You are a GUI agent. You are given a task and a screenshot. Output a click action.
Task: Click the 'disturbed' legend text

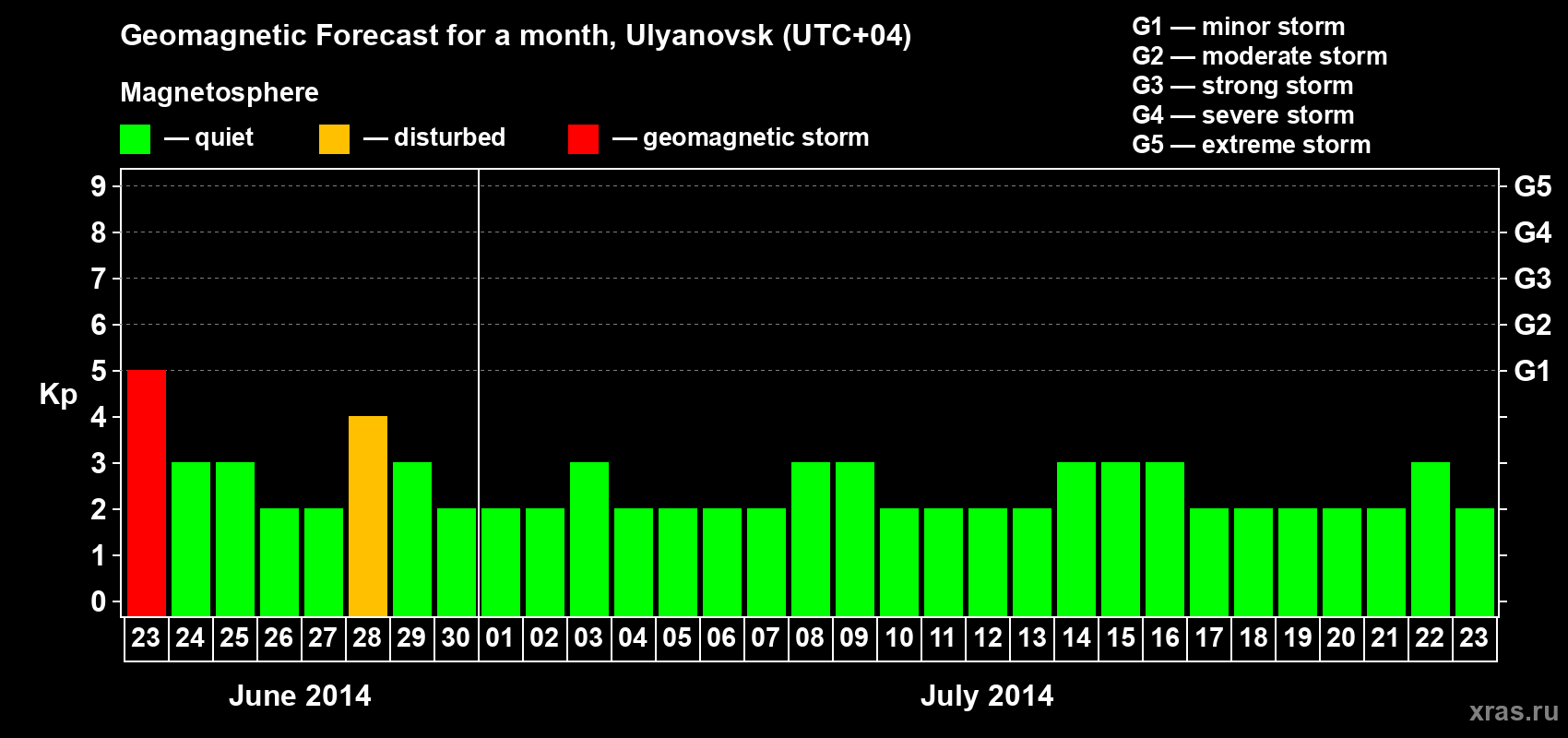click(450, 137)
